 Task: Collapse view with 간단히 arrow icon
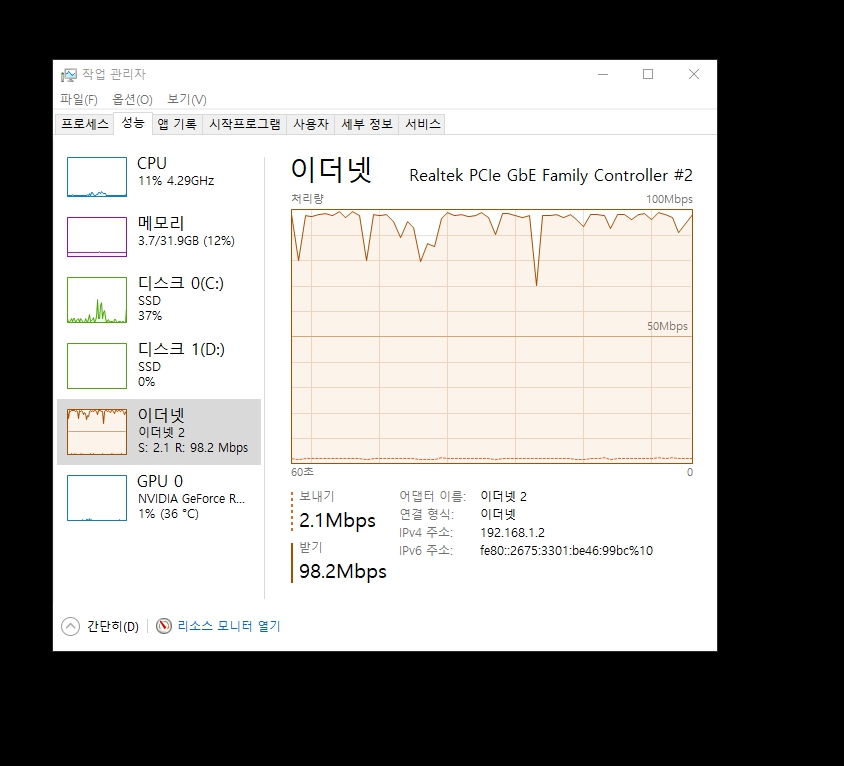71,626
